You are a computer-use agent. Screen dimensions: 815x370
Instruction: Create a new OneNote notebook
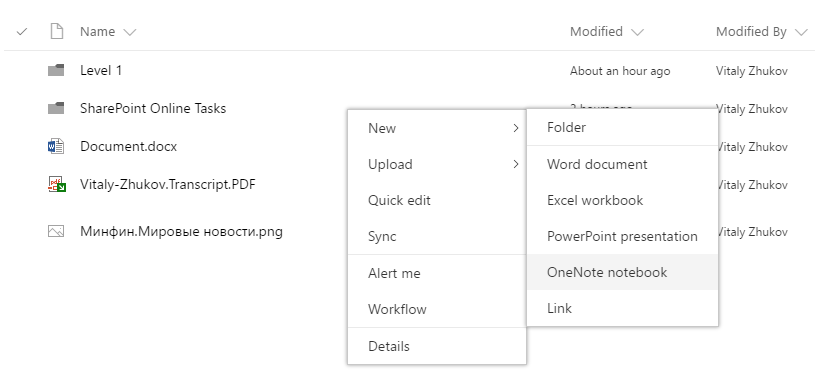[x=622, y=272]
